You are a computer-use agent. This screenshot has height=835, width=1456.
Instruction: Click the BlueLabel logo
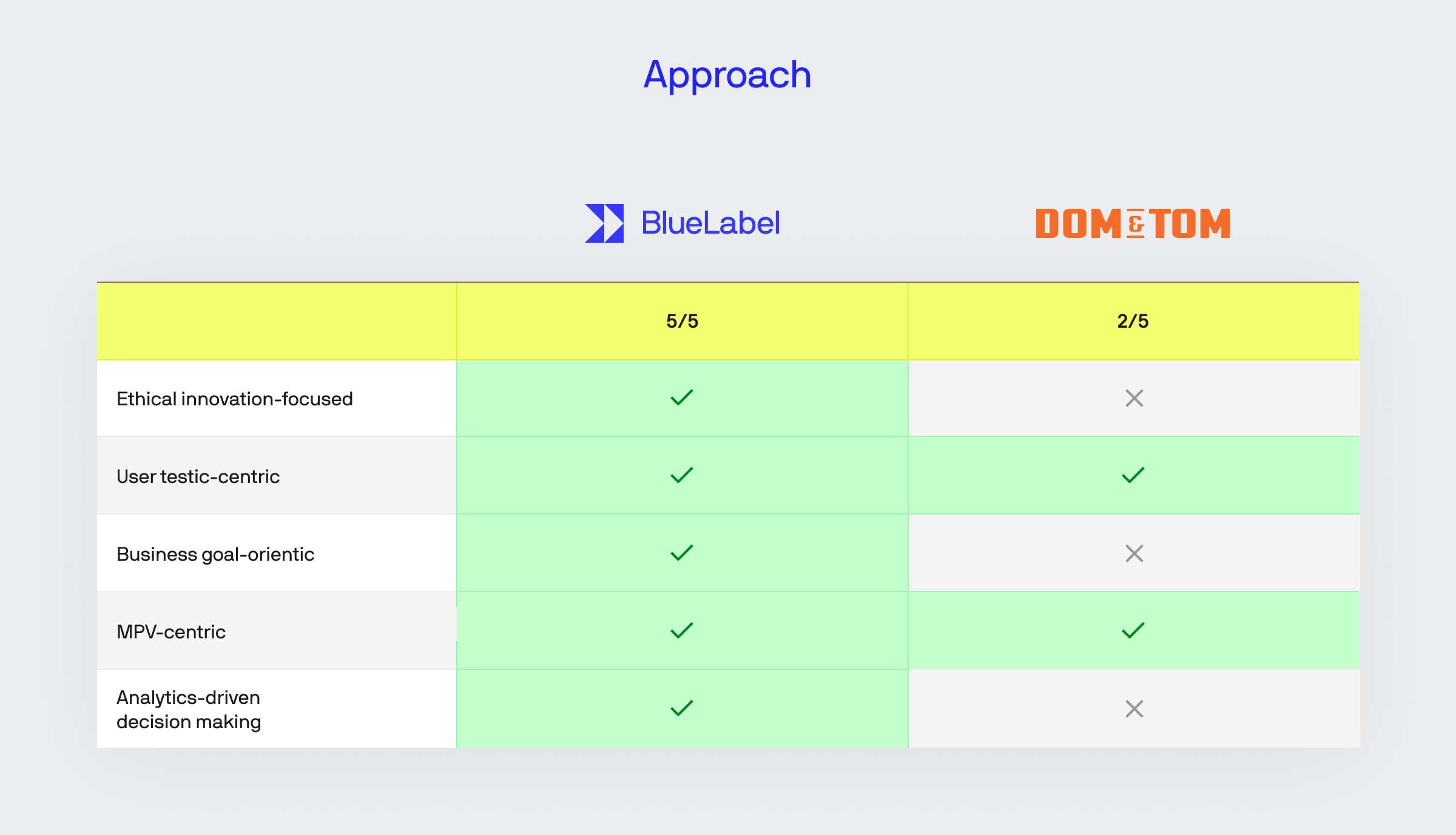[x=682, y=223]
